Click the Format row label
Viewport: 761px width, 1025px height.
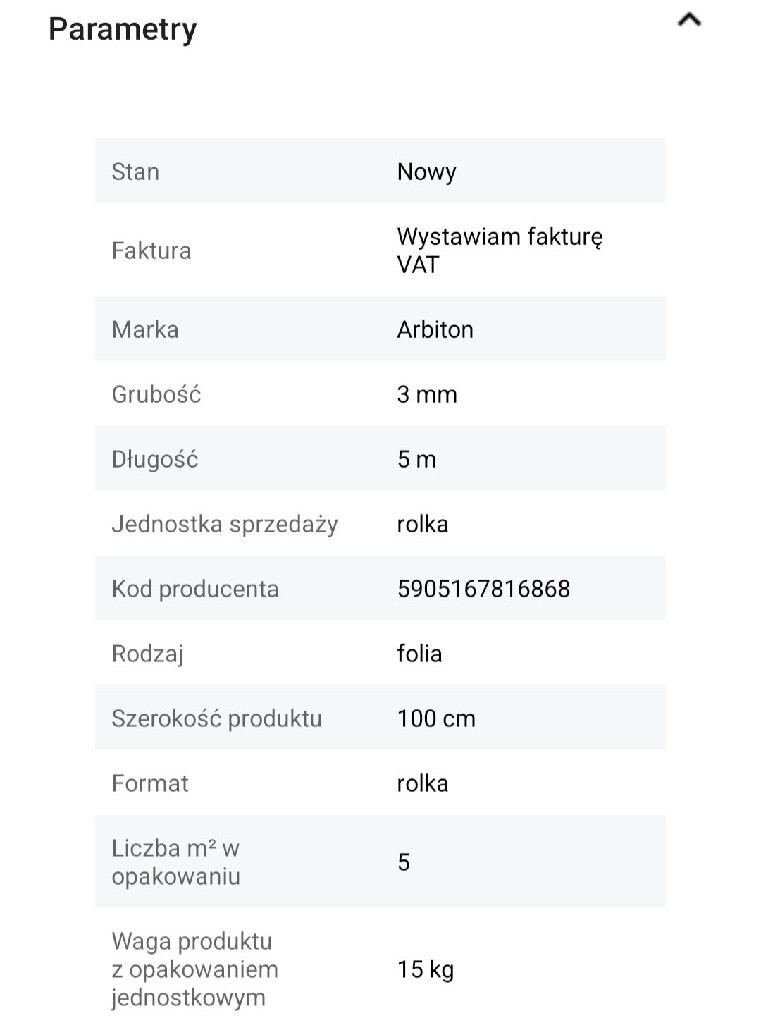click(x=150, y=783)
